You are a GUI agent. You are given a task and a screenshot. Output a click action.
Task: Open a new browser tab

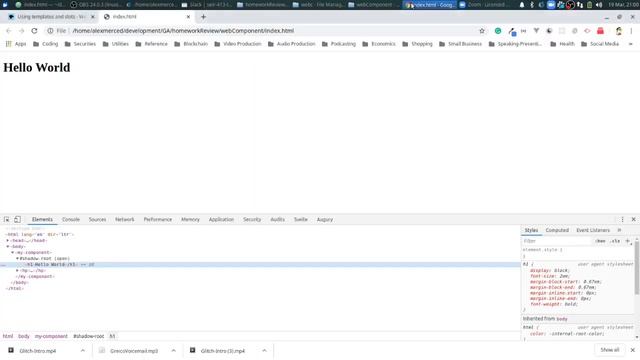coord(203,17)
